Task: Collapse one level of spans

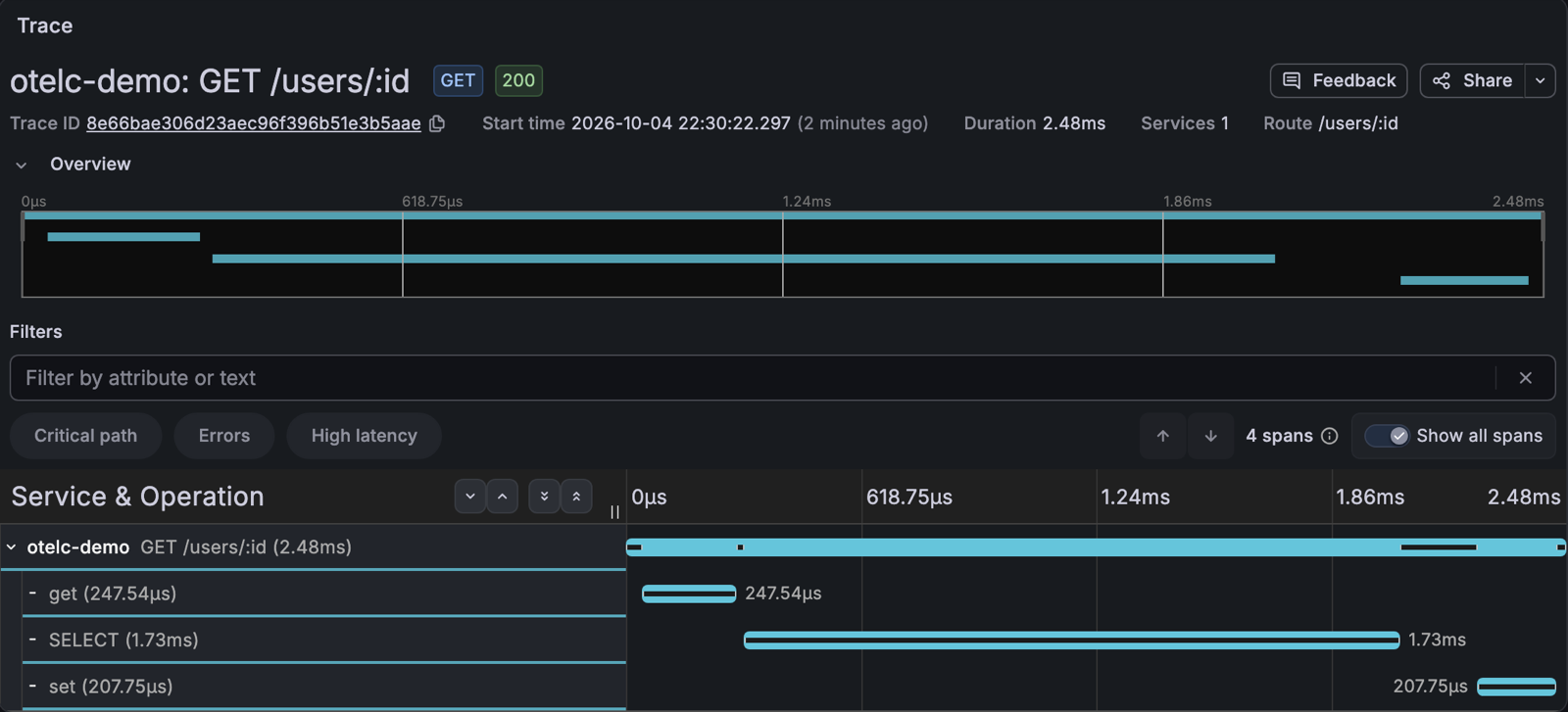Action: coord(502,497)
